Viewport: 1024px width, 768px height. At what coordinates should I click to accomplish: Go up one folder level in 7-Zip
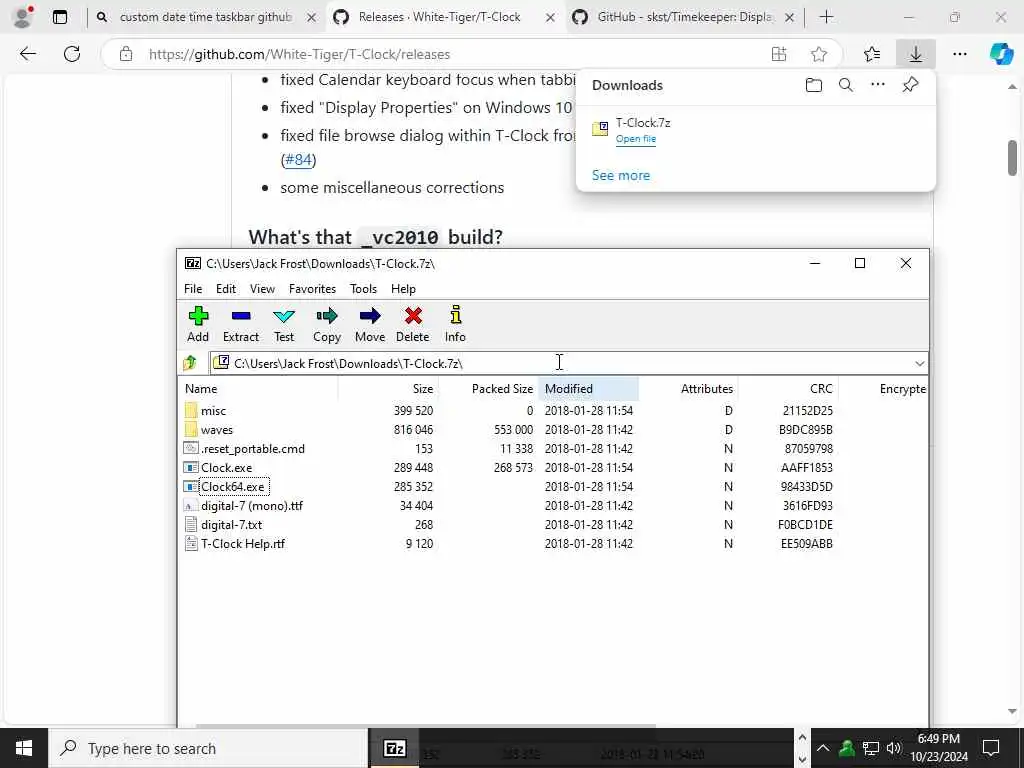pos(190,363)
